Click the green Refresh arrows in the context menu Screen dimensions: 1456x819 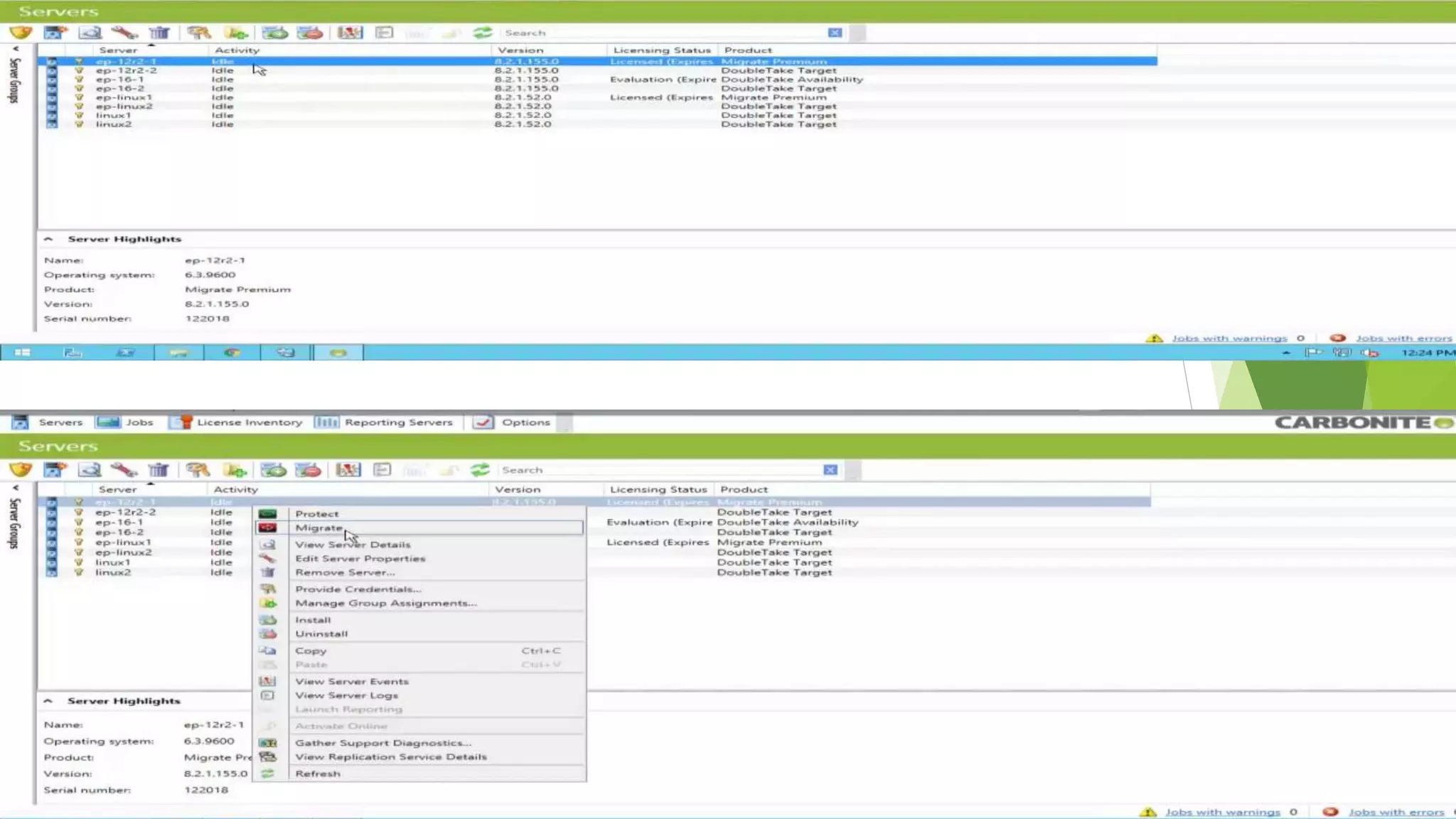pos(268,773)
